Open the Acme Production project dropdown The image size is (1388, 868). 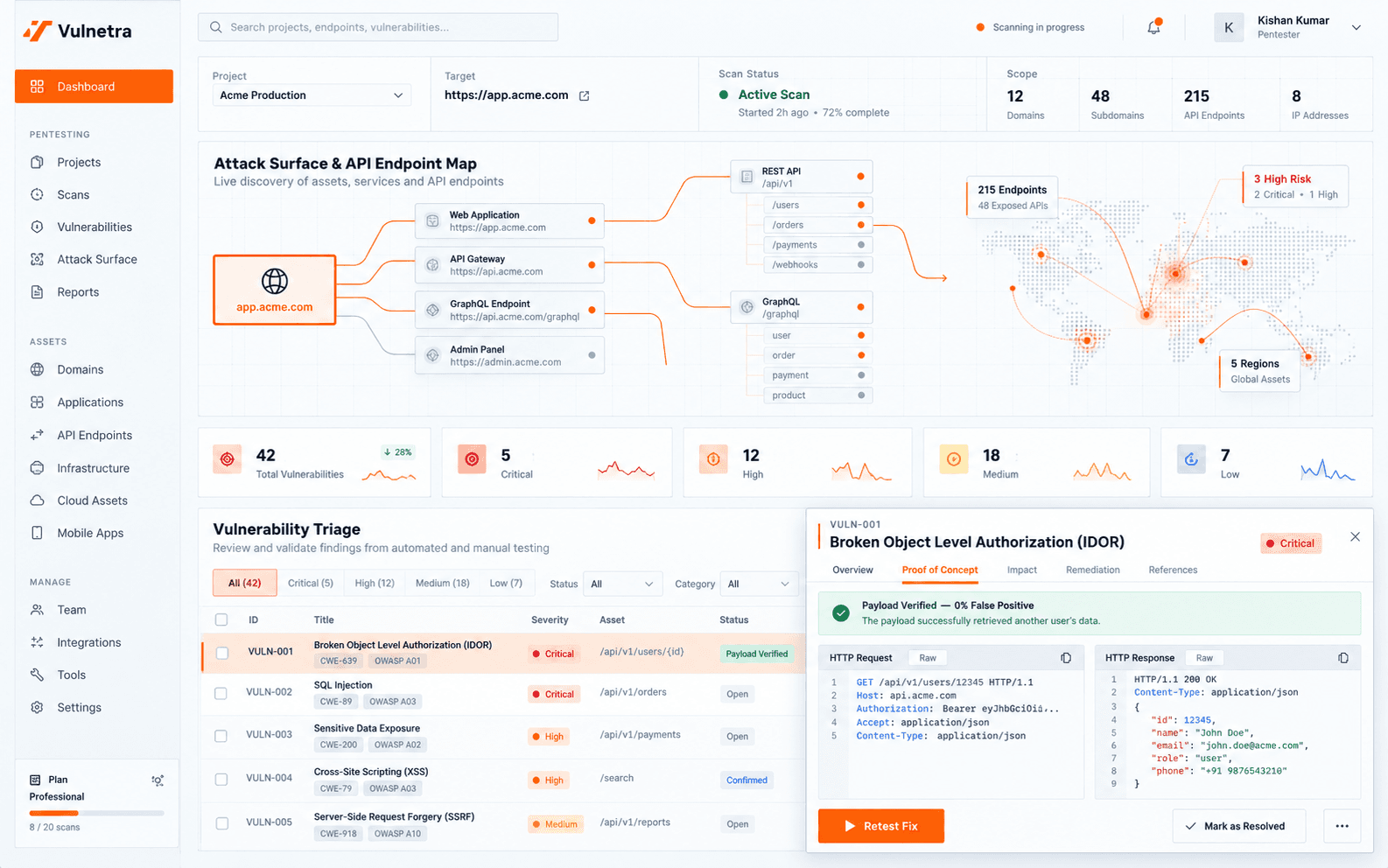(x=312, y=95)
